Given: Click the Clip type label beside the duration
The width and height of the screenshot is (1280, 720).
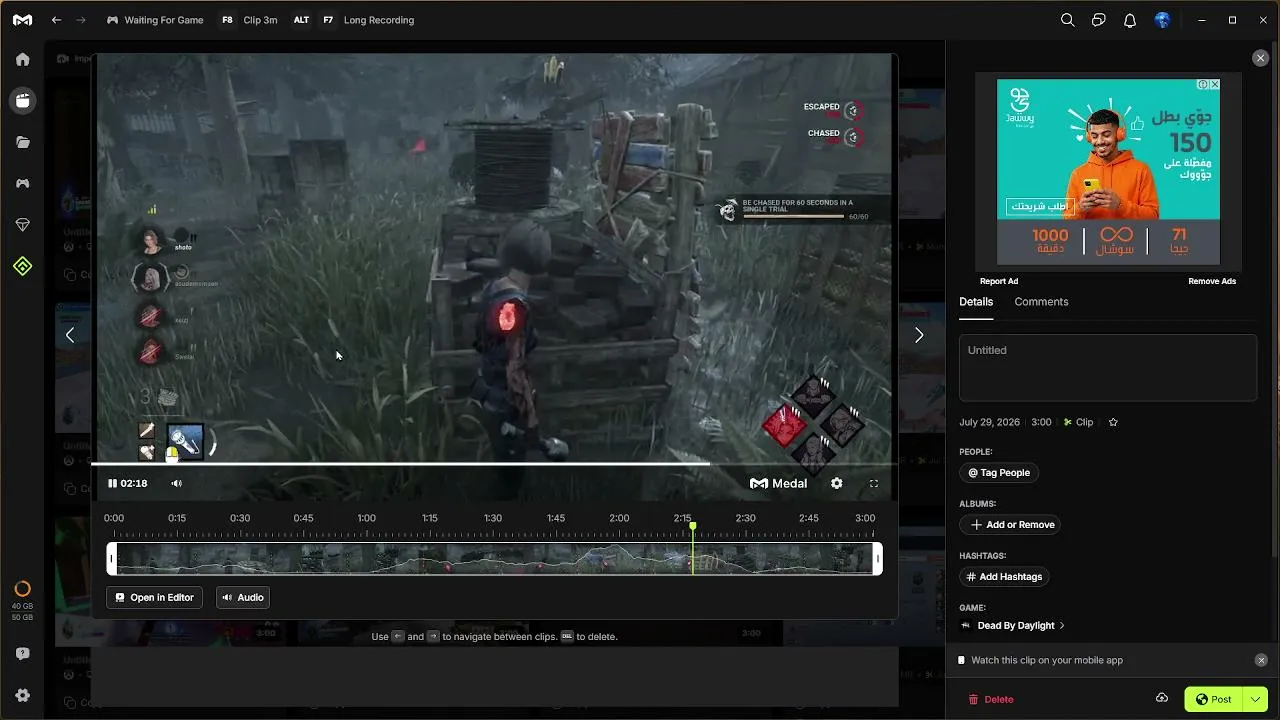Looking at the screenshot, I should 1079,422.
